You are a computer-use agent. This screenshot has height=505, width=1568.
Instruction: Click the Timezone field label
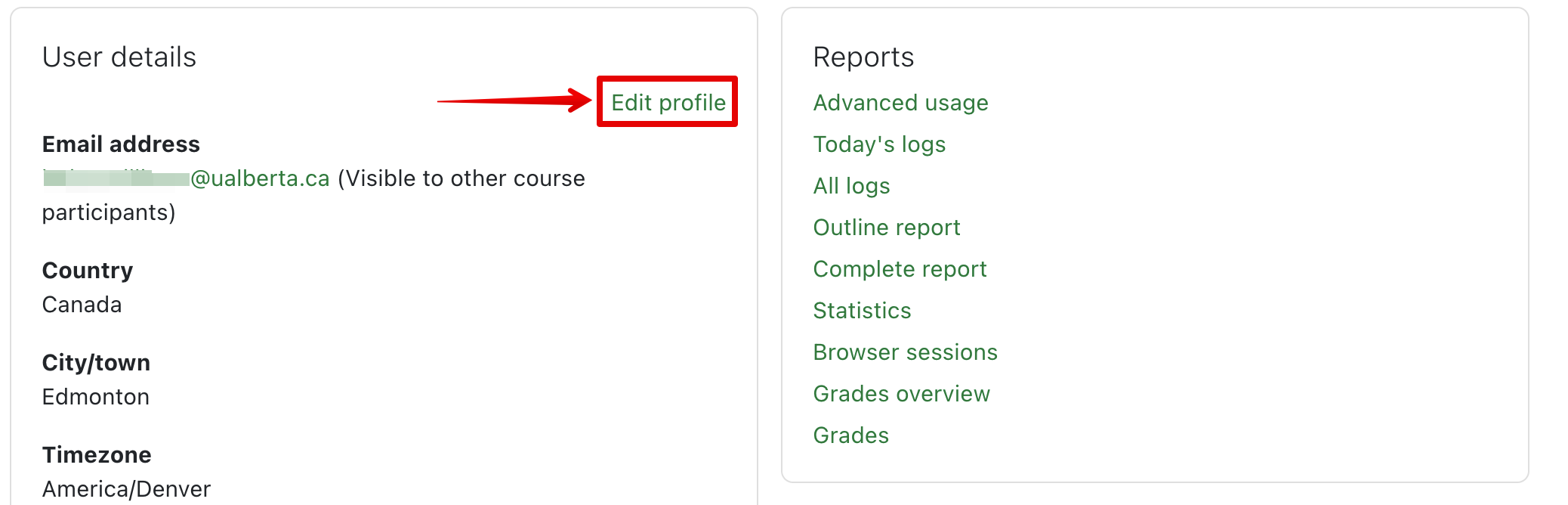coord(97,455)
